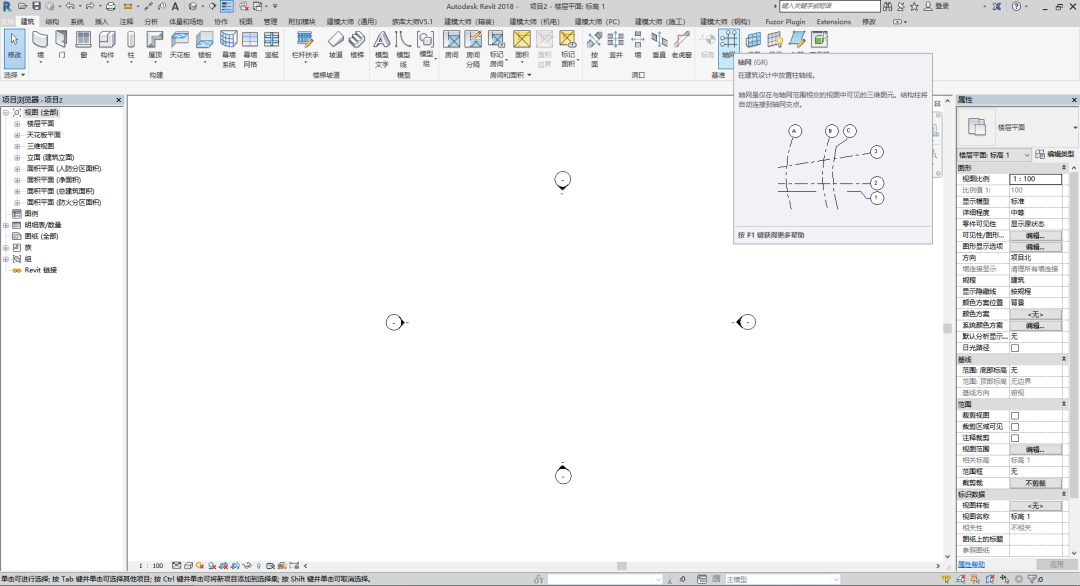The height and width of the screenshot is (586, 1080).
Task: Select the 楼板 (Floor) tool
Action: 205,45
